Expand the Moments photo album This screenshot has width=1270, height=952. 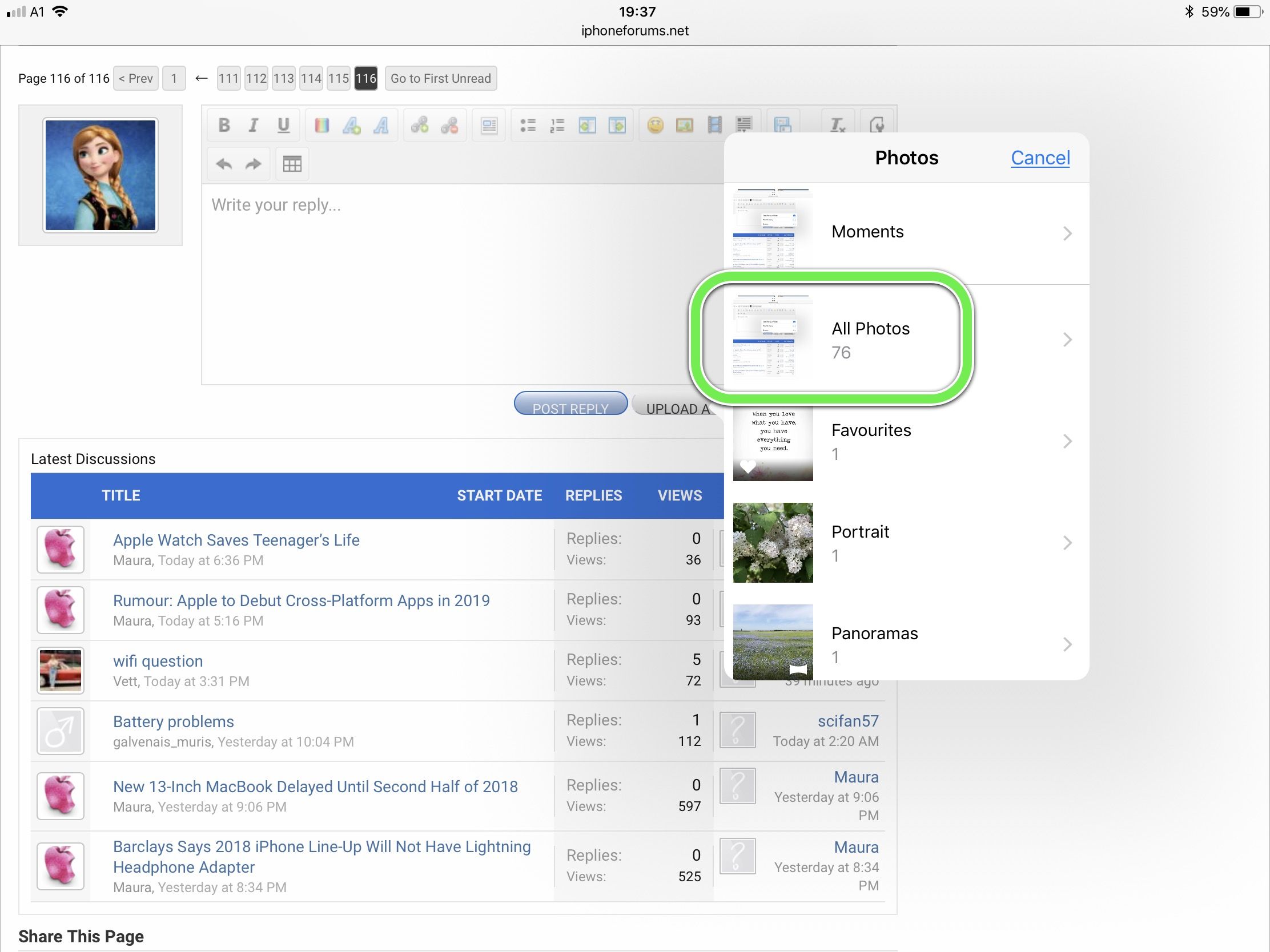click(900, 232)
